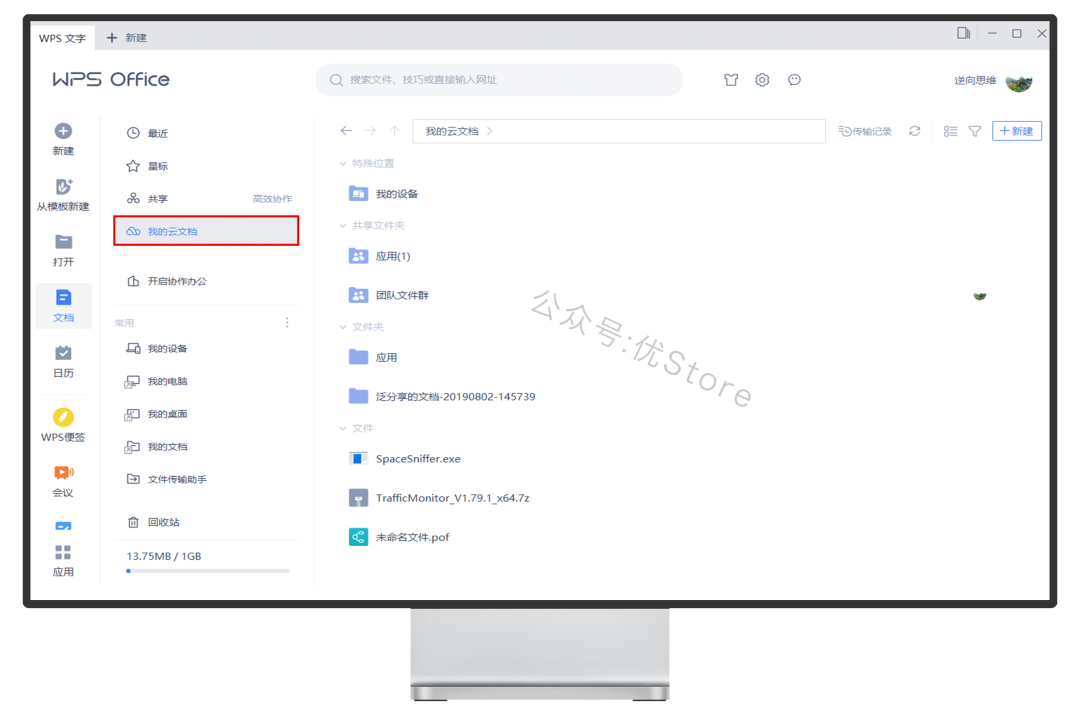Click the skin shirt icon in header
Image resolution: width=1080 pixels, height=715 pixels.
(731, 80)
